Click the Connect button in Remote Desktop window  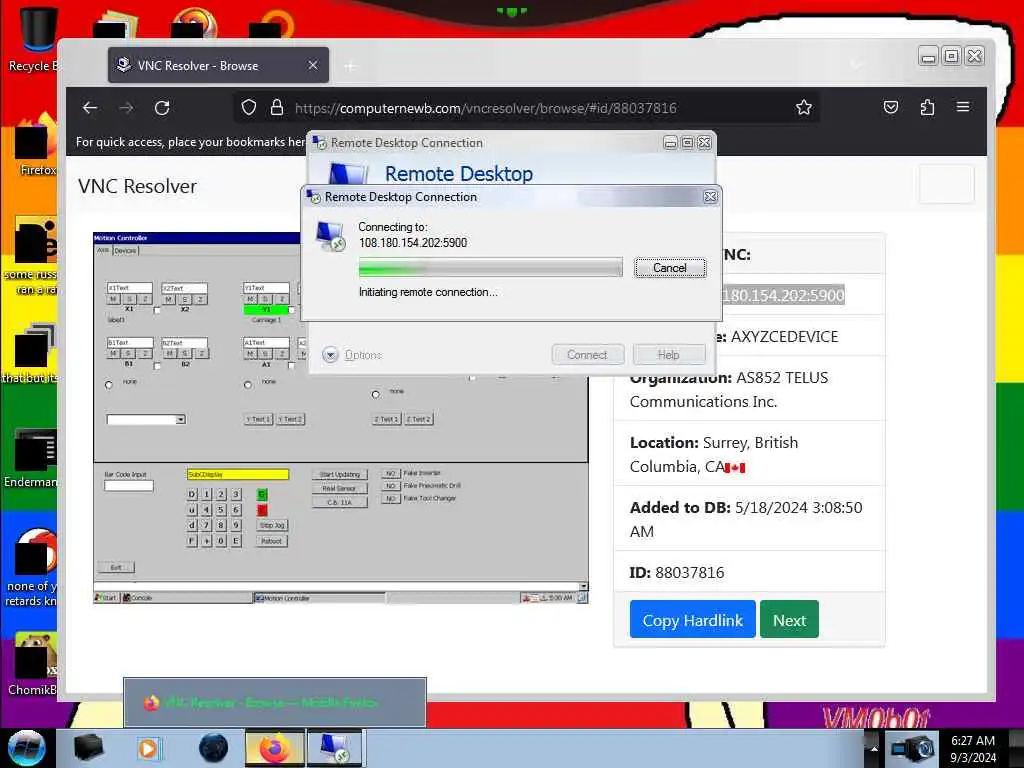(587, 355)
